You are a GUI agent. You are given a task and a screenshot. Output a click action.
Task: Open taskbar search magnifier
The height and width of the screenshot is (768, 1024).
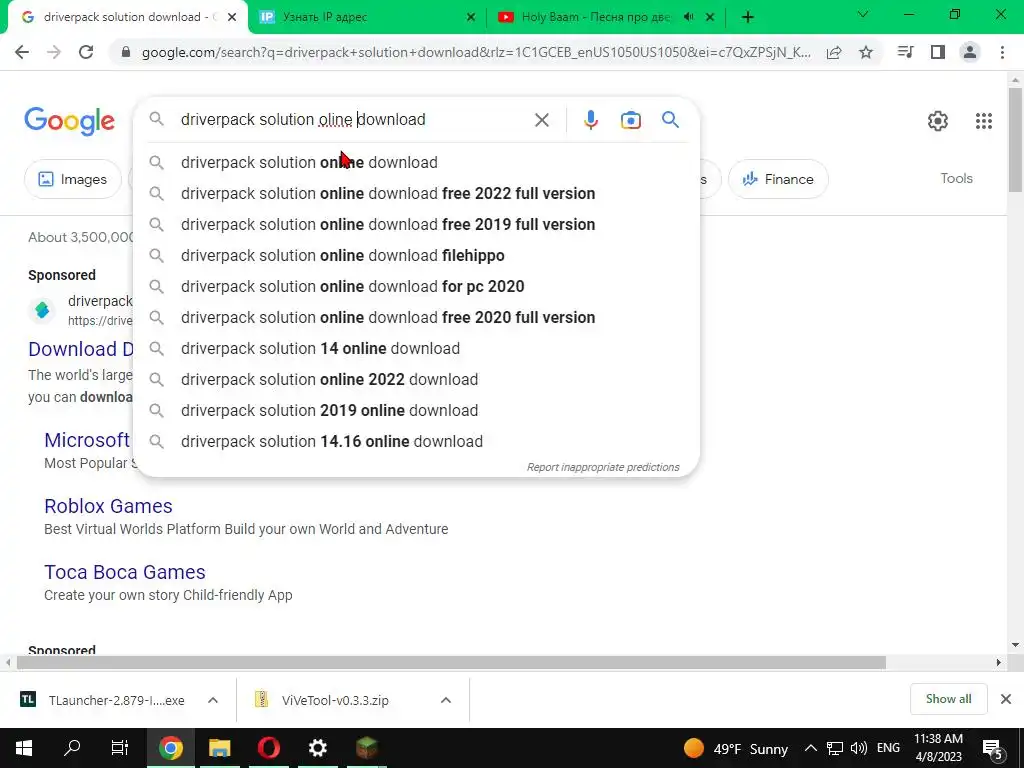[72, 748]
